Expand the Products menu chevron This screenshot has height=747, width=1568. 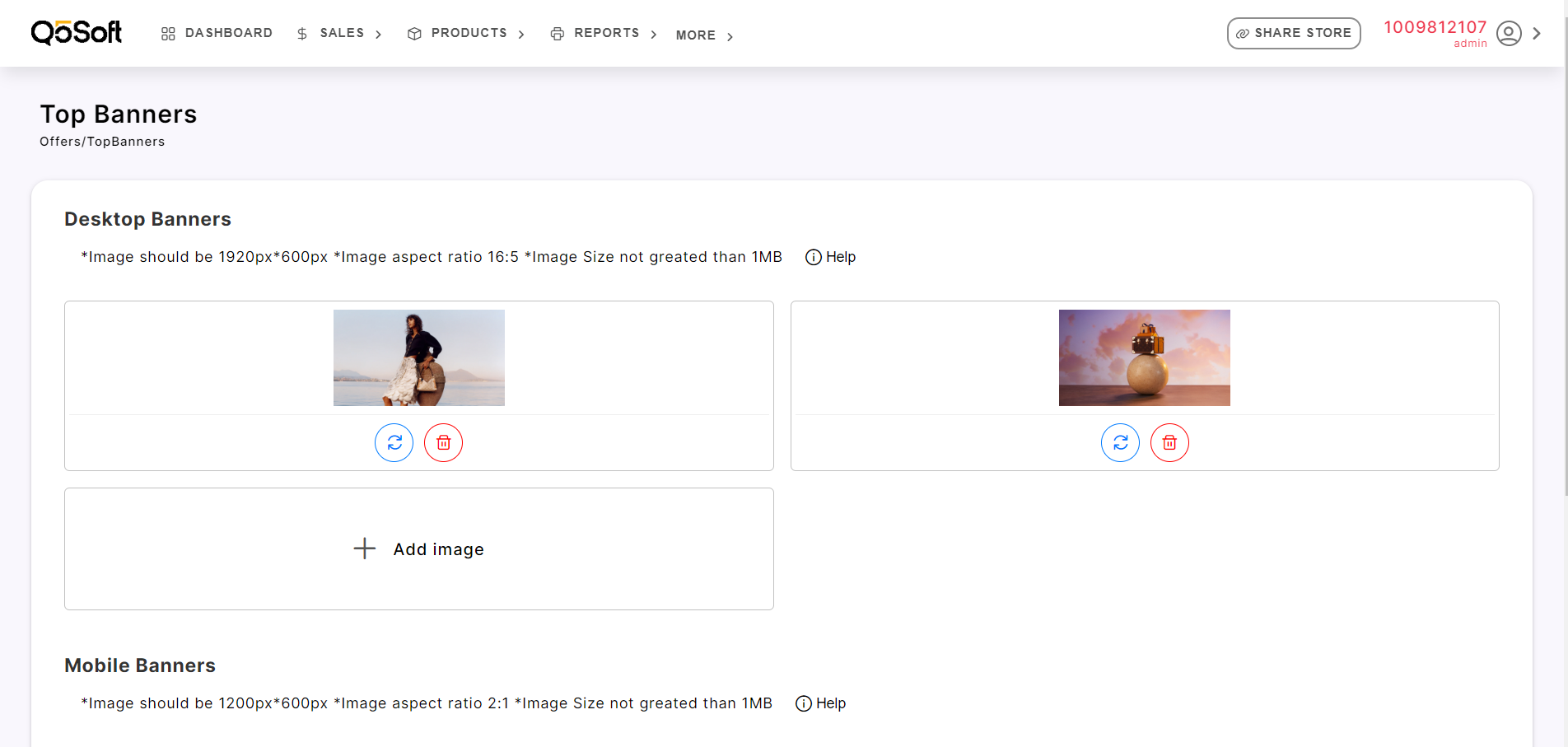coord(521,35)
